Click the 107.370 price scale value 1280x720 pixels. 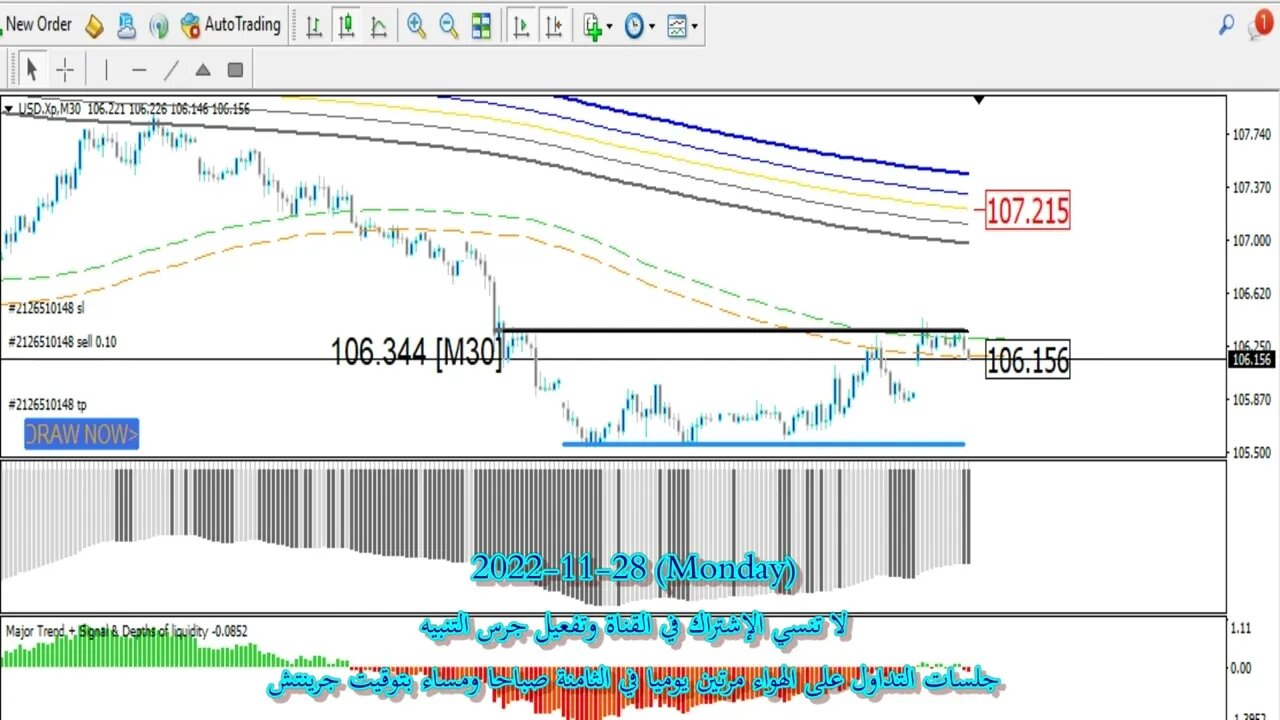pyautogui.click(x=1251, y=187)
